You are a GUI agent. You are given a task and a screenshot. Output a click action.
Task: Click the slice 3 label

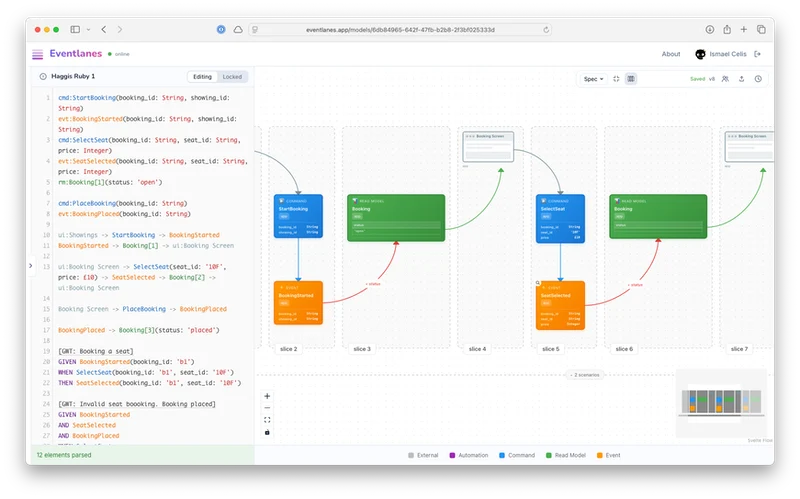[362, 349]
